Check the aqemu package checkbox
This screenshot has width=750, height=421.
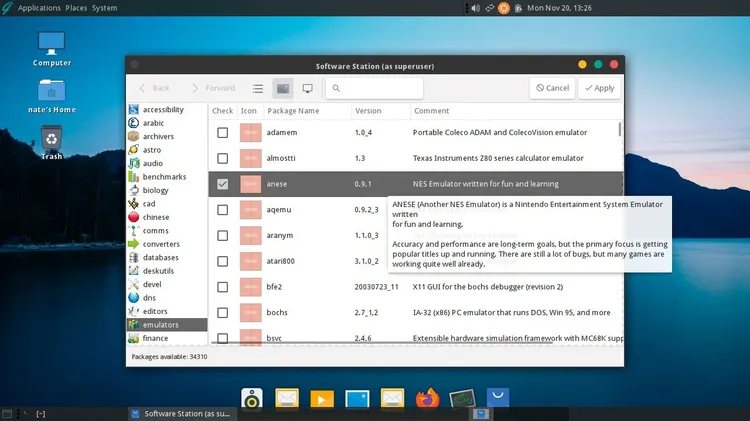pyautogui.click(x=222, y=210)
